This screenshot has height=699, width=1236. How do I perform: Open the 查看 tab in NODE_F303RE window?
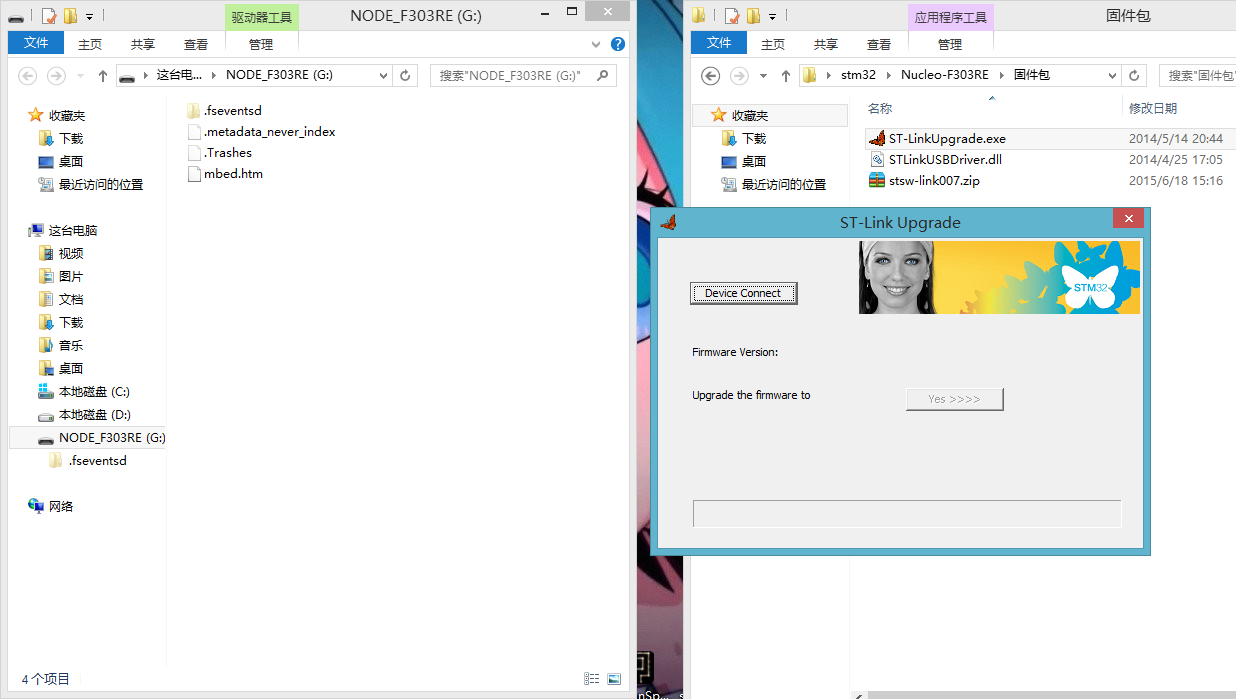click(196, 44)
